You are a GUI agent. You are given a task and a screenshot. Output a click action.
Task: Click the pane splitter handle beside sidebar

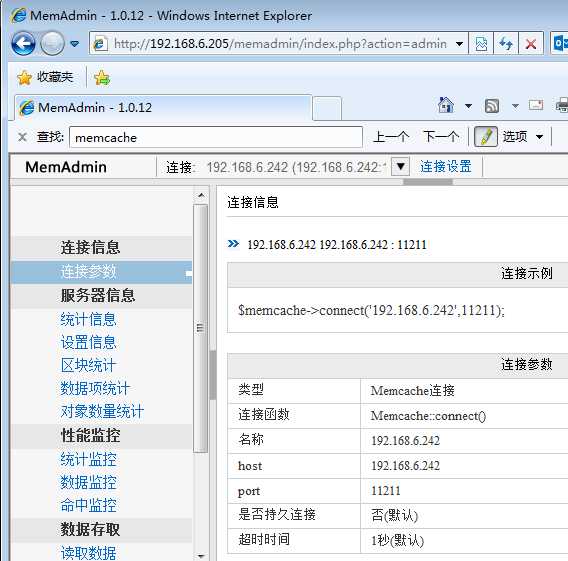(213, 375)
